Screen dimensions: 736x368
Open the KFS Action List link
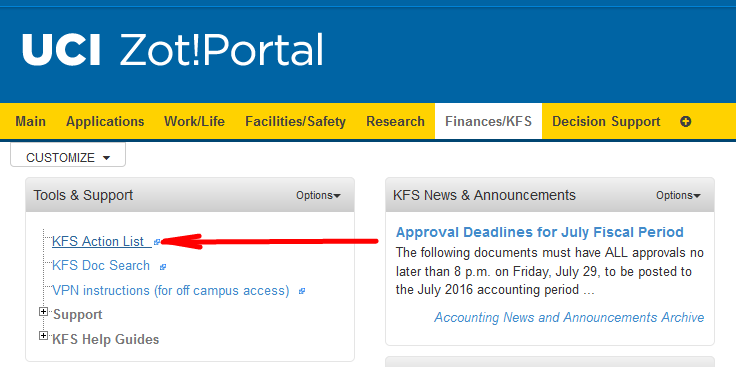click(98, 241)
